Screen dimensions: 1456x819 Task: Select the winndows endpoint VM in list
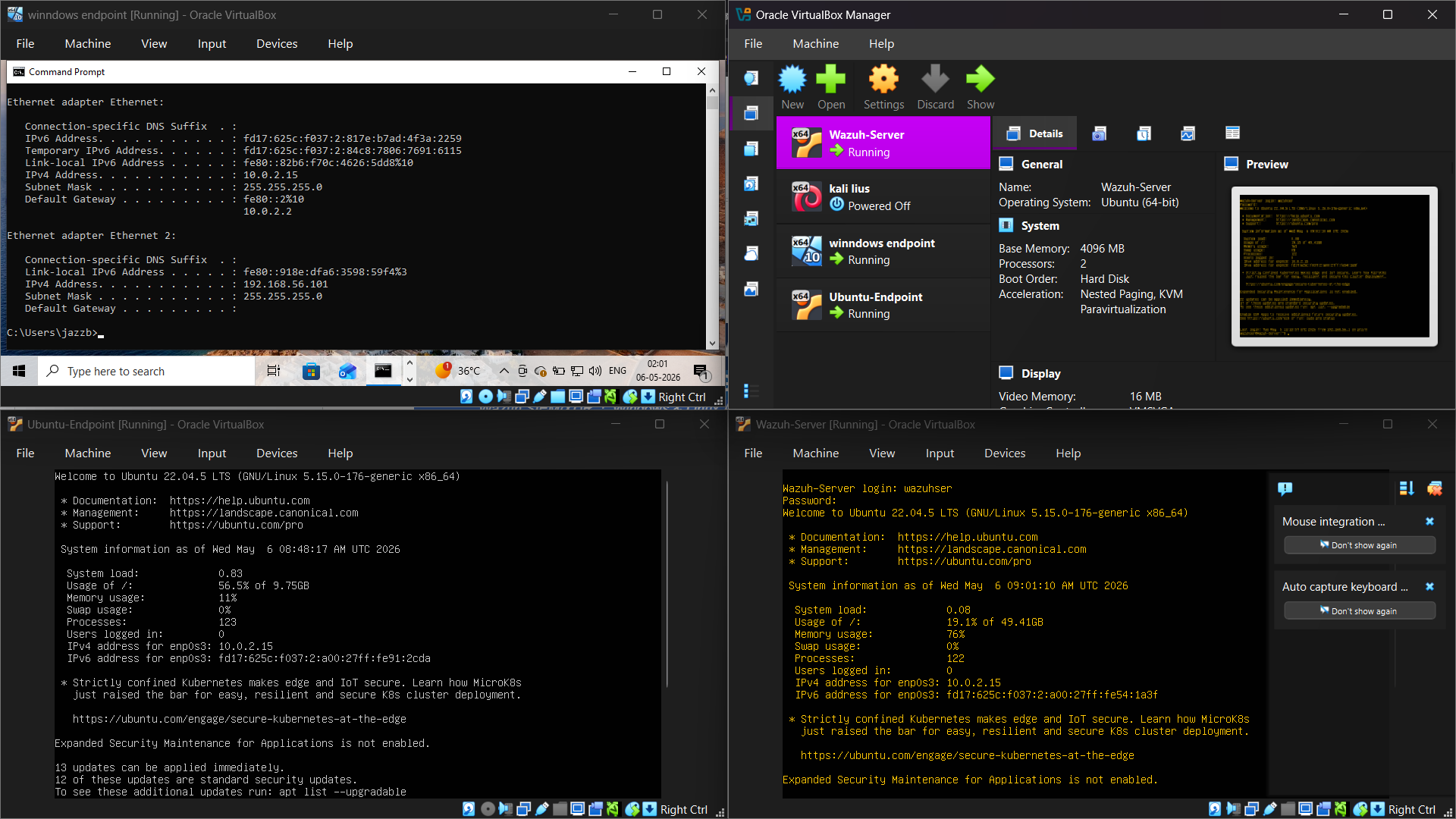coord(883,251)
